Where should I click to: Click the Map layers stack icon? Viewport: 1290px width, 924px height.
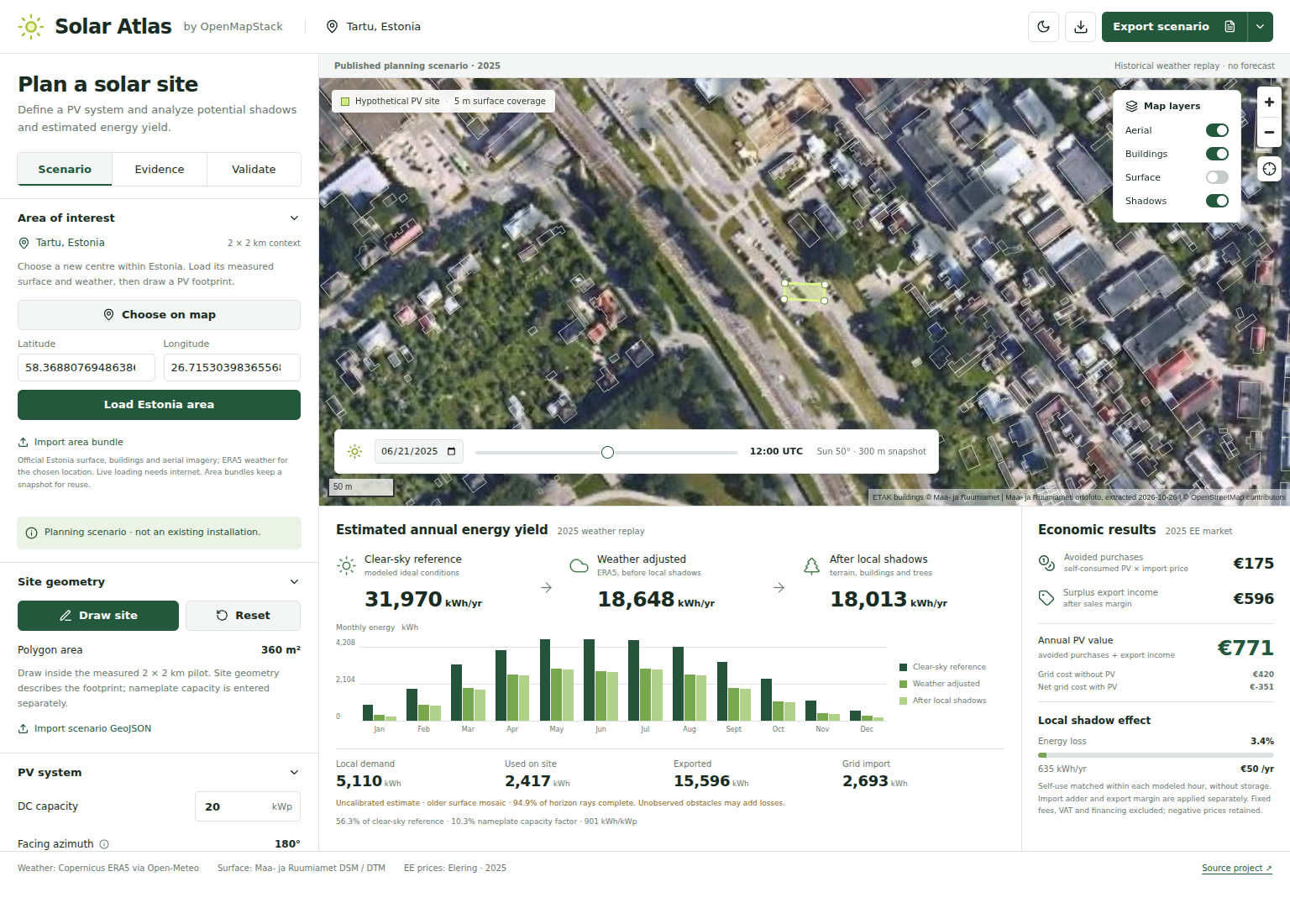[x=1131, y=106]
